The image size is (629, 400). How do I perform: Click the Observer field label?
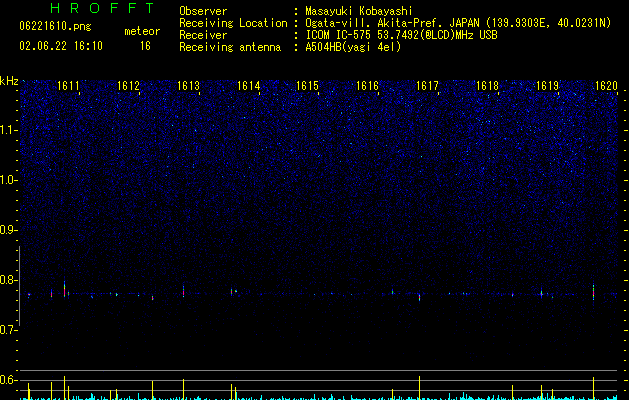[203, 11]
